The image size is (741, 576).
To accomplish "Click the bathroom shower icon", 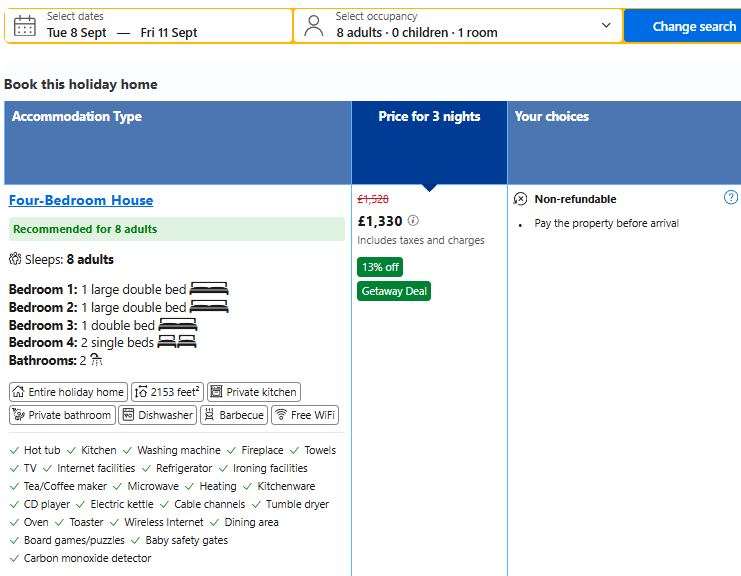I will pyautogui.click(x=96, y=360).
